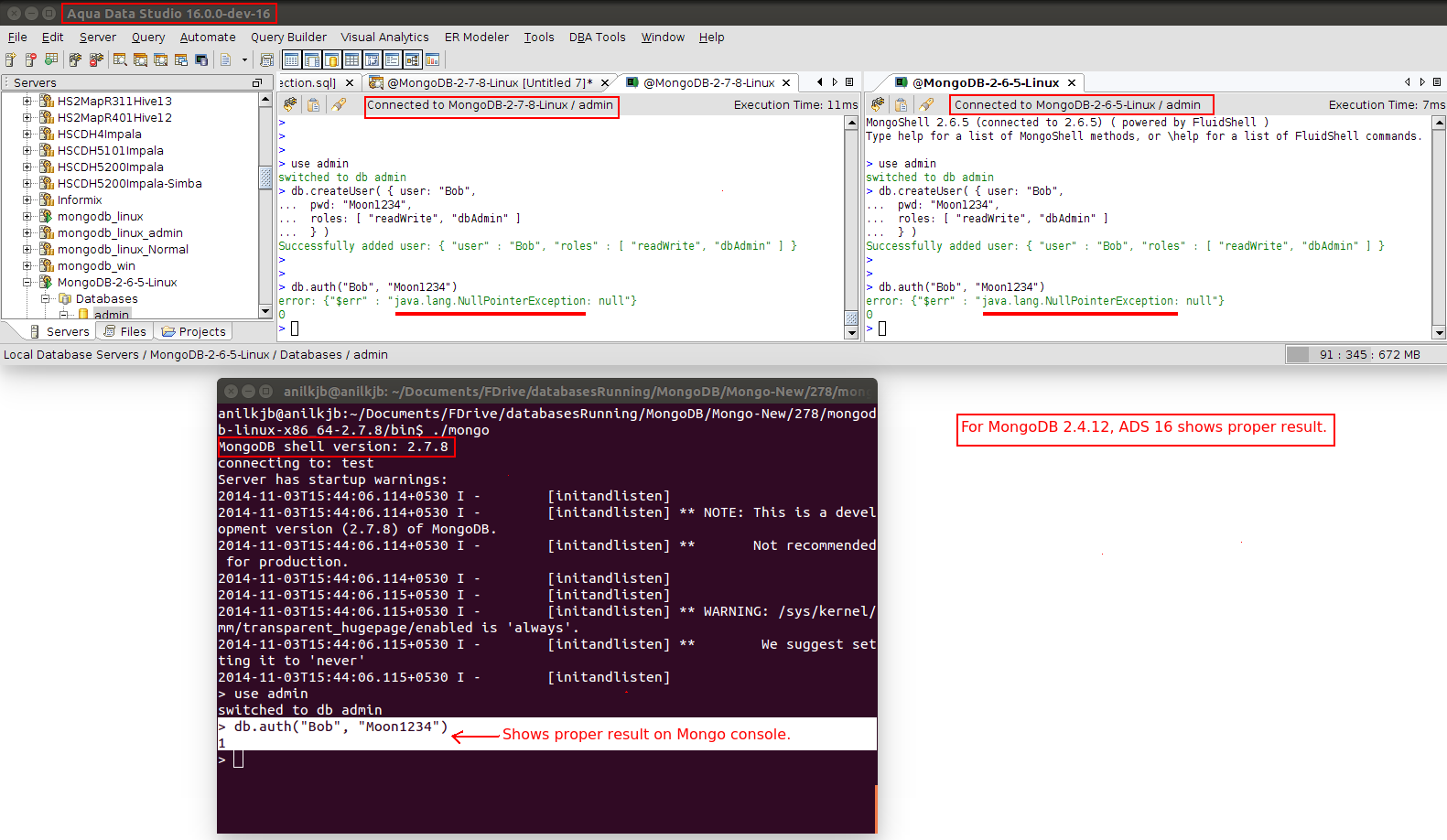This screenshot has height=840, width=1447.
Task: Click clipboard icon in MongoDB-2-6-5 shell toolbar
Action: (x=902, y=105)
